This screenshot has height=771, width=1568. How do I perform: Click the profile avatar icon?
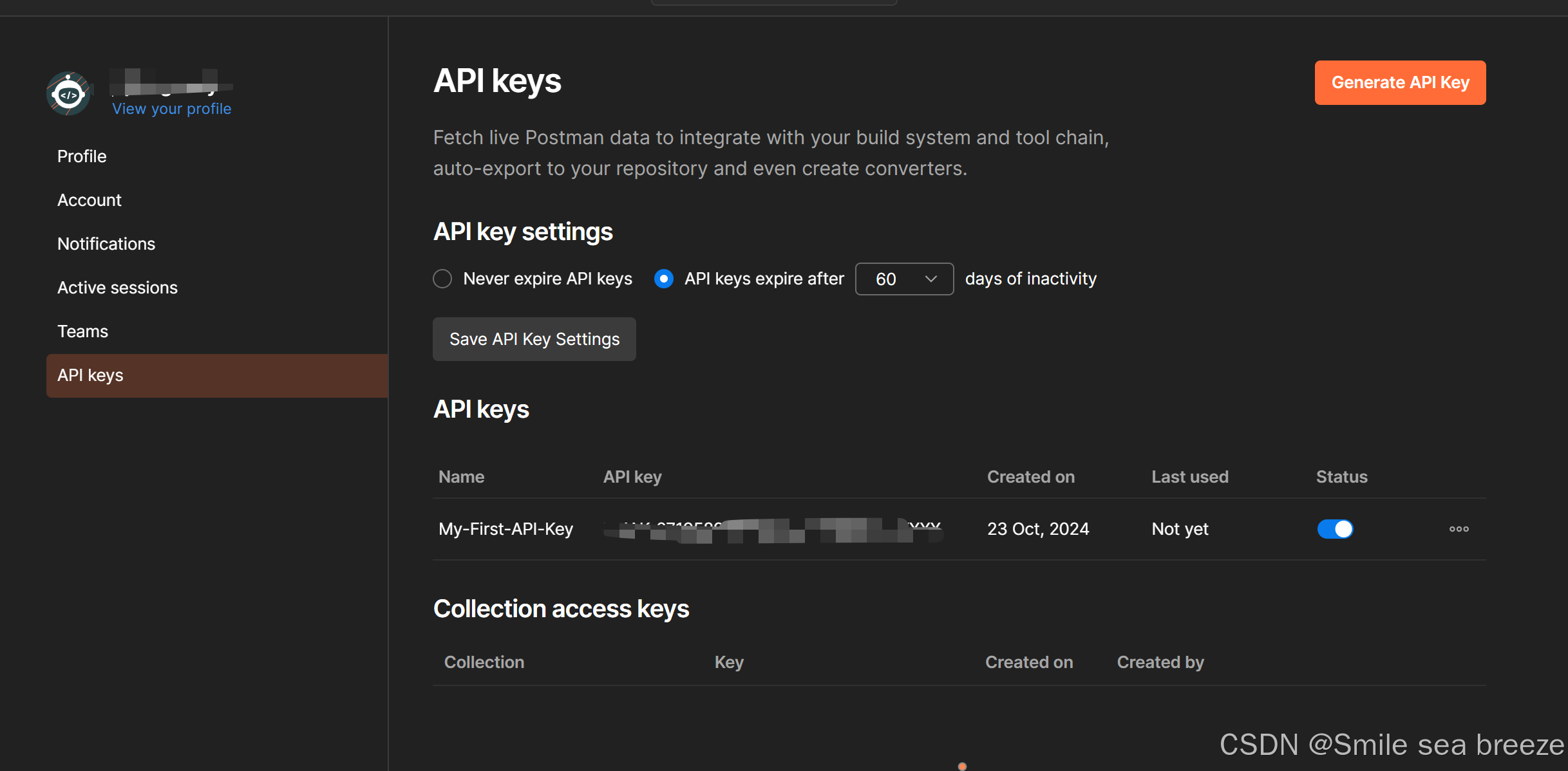coord(68,93)
